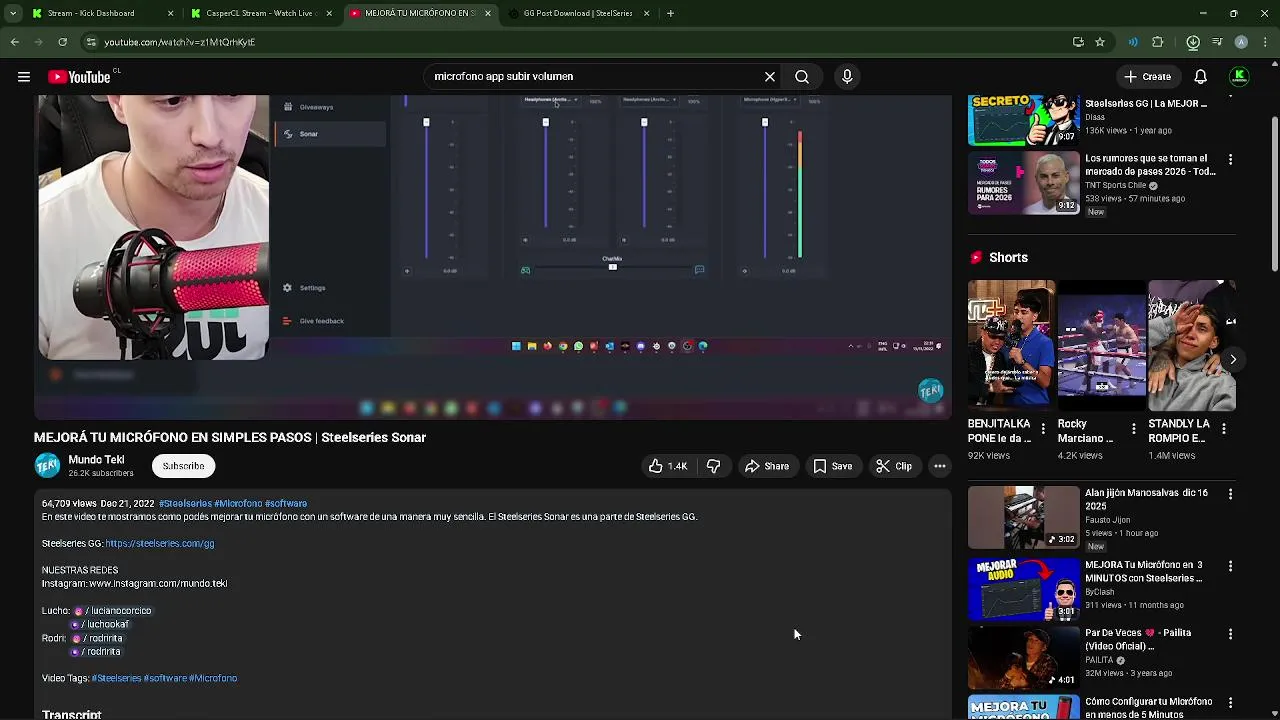Reload the browser page
This screenshot has height=720, width=1280.
pyautogui.click(x=62, y=42)
